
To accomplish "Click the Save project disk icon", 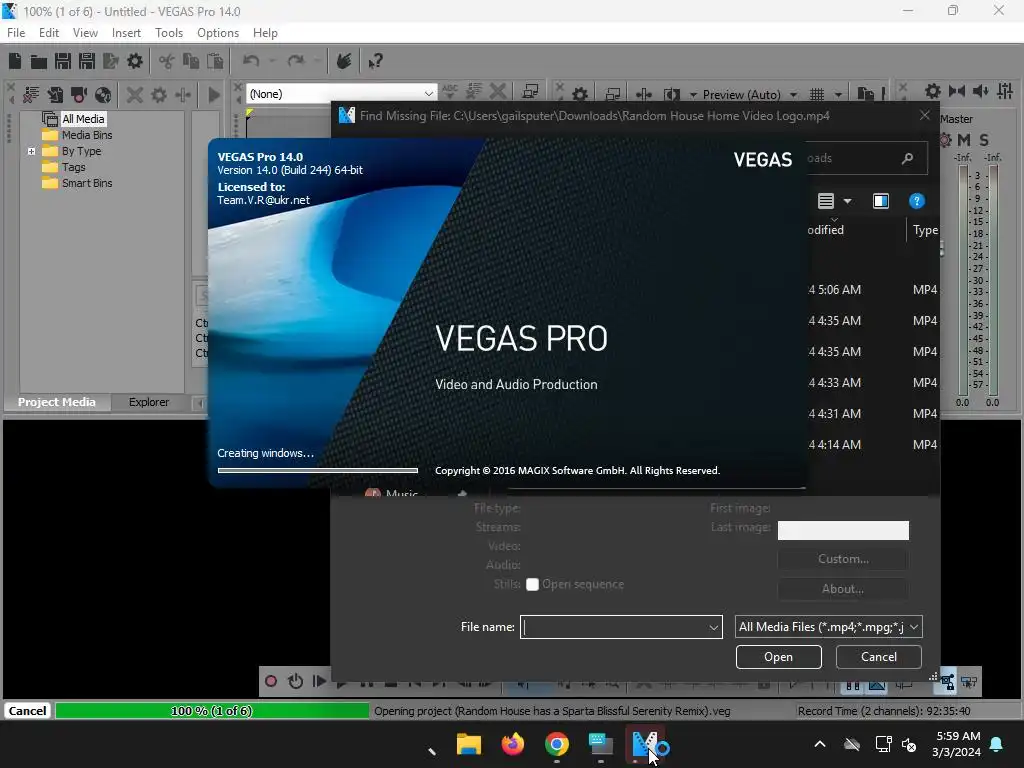I will 63,61.
